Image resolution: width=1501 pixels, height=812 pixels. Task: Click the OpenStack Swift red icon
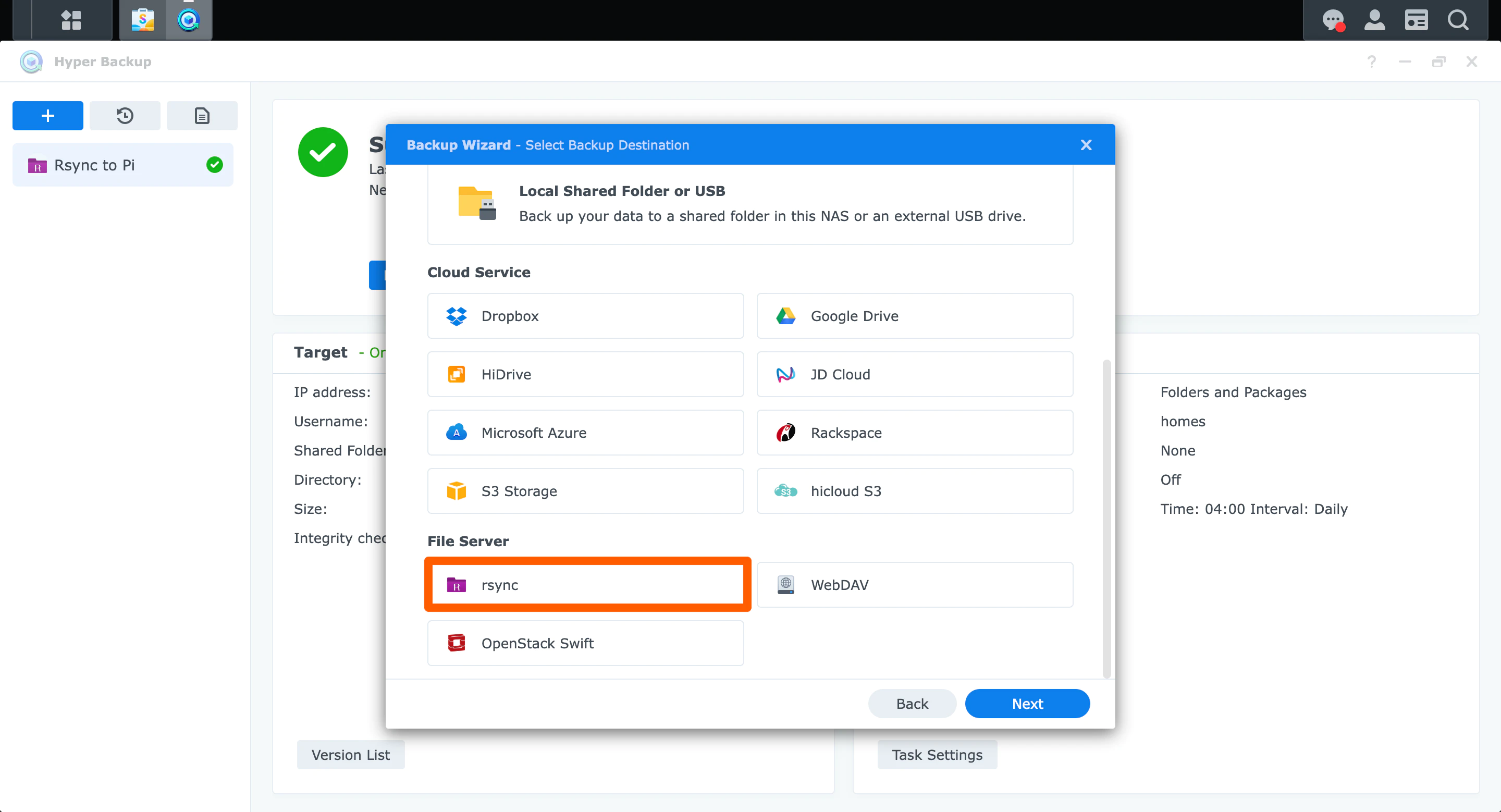456,643
